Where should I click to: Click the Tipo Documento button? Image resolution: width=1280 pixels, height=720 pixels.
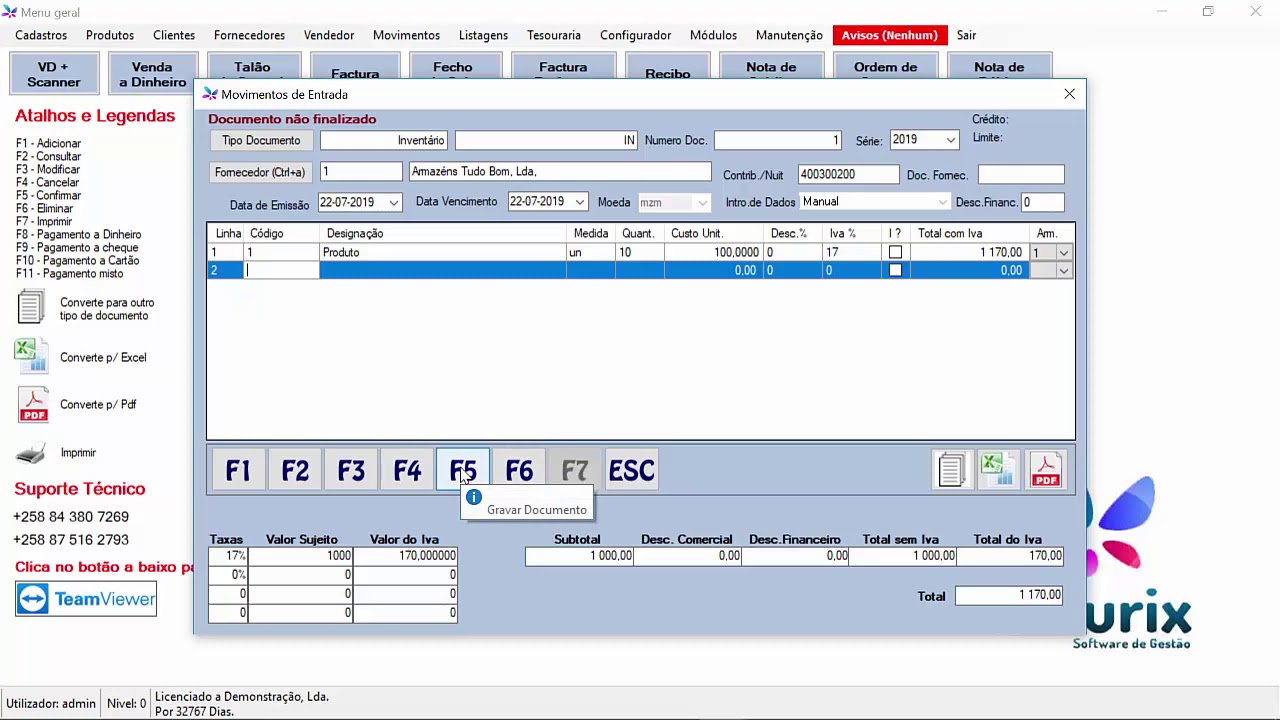click(x=261, y=141)
